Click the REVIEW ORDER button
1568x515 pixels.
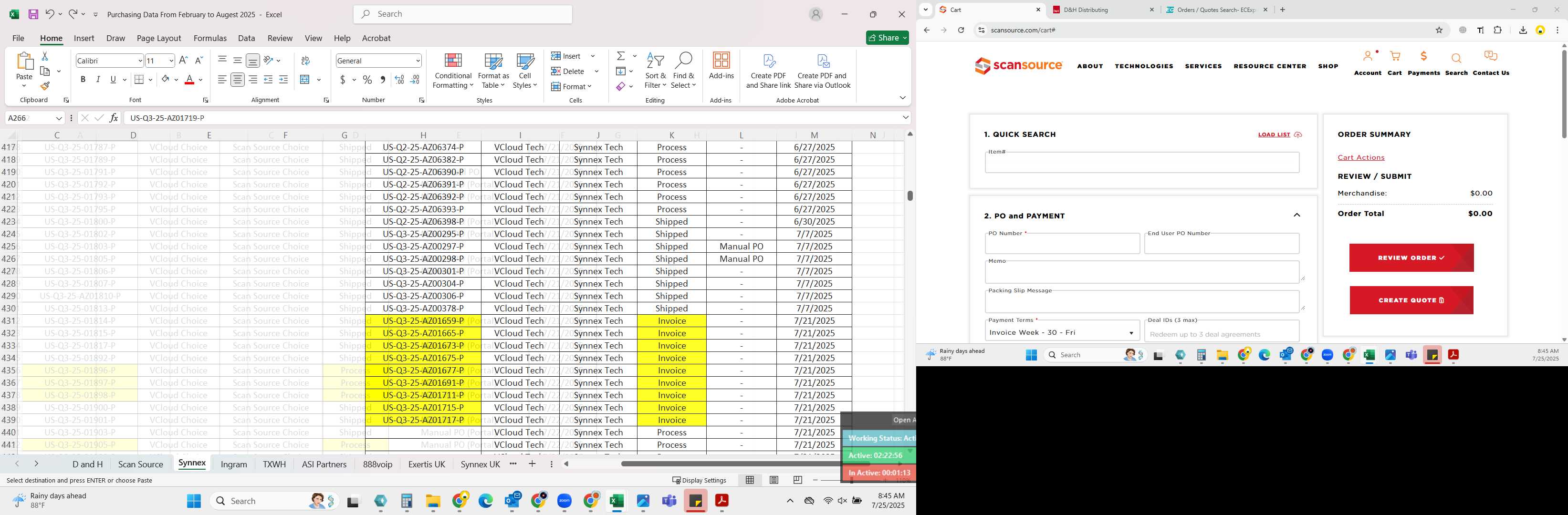(1411, 258)
